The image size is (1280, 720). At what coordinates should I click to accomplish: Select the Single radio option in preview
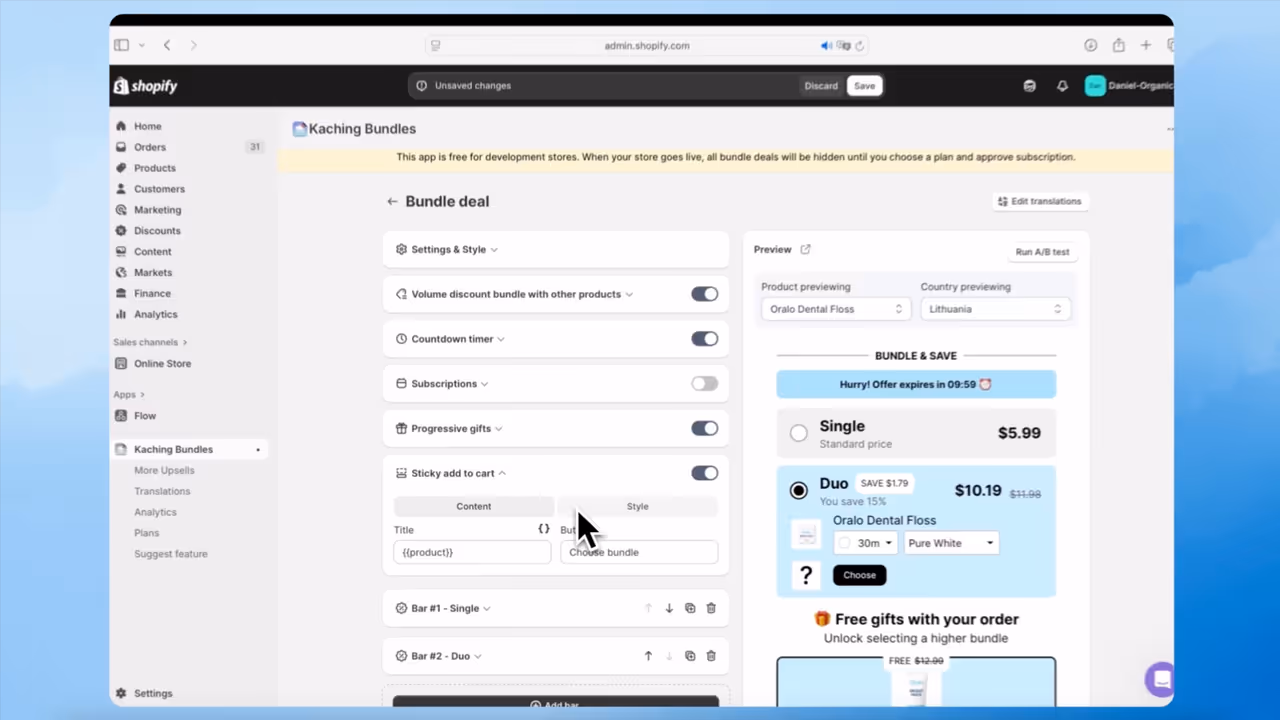(798, 433)
